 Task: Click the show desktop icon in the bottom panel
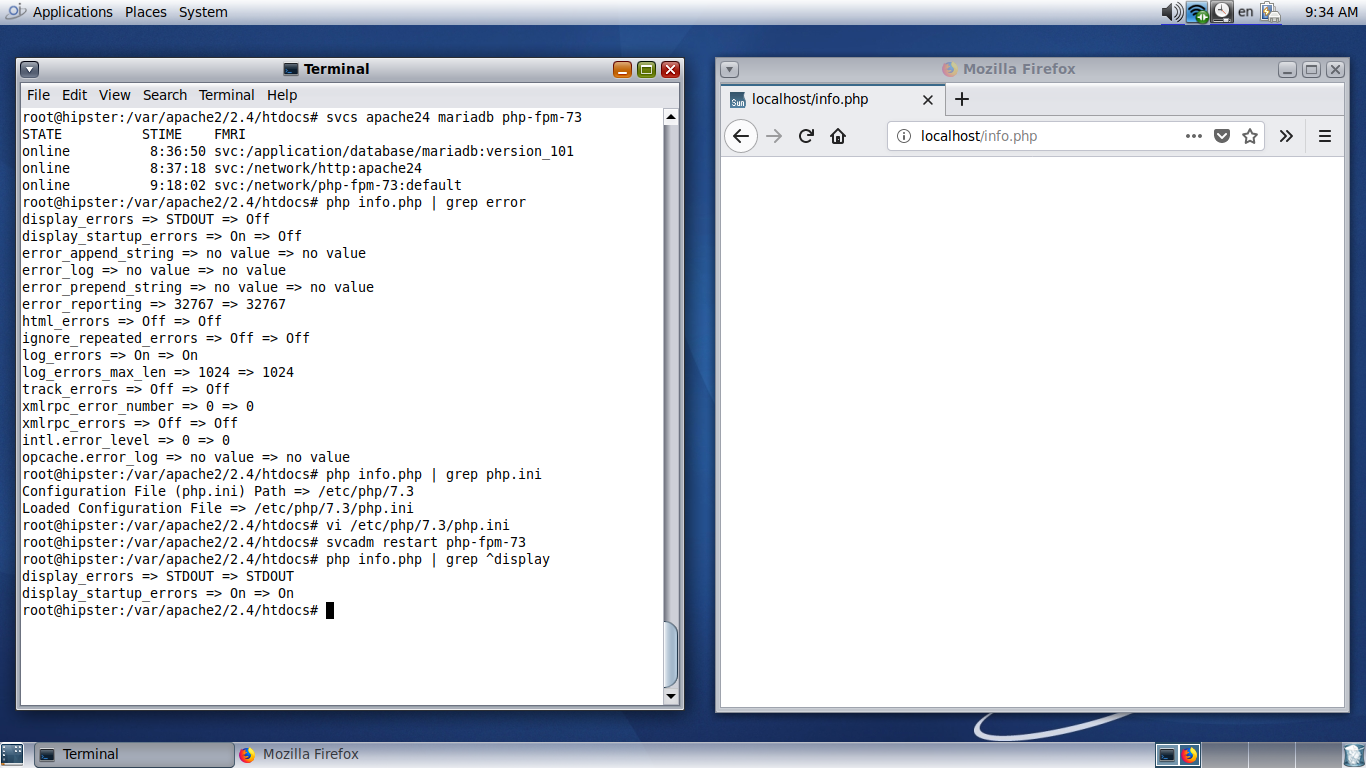click(x=12, y=755)
